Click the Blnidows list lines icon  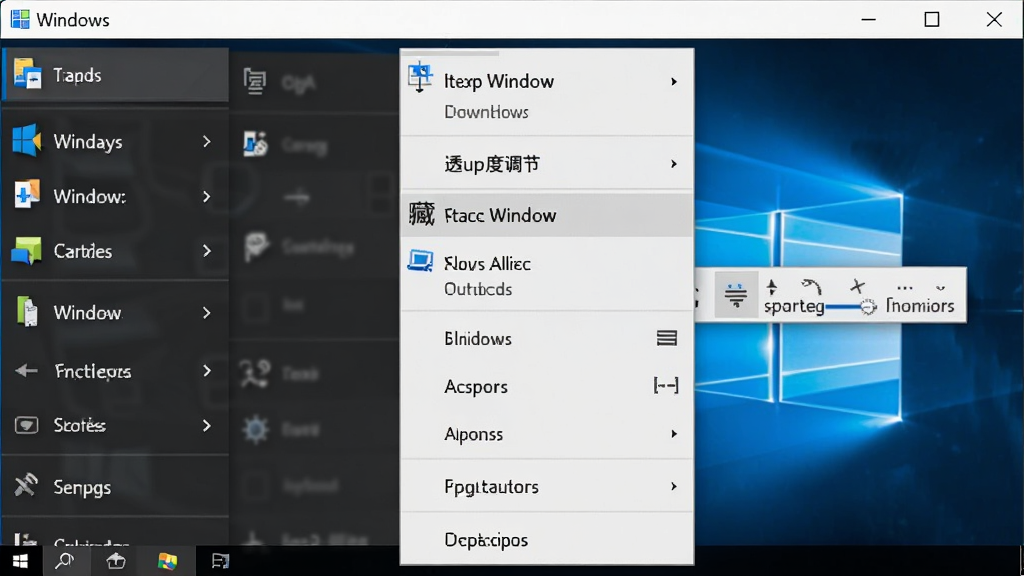click(x=667, y=338)
